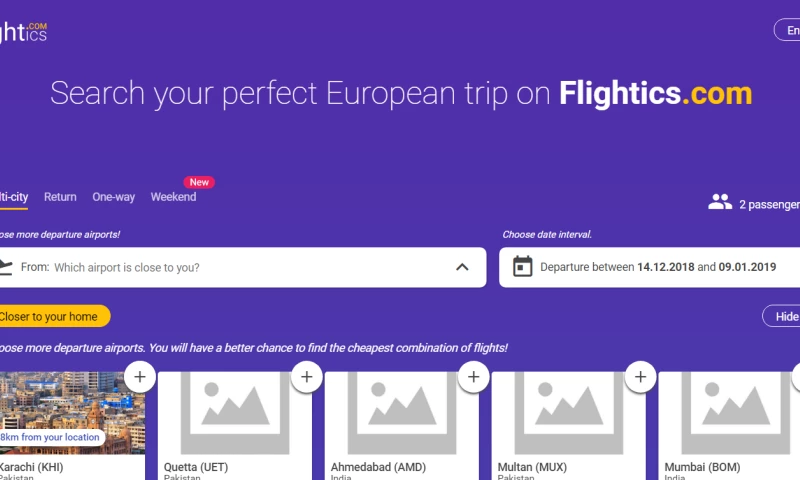
Task: Focus the 'Which airport is close to you' field
Action: (x=250, y=267)
